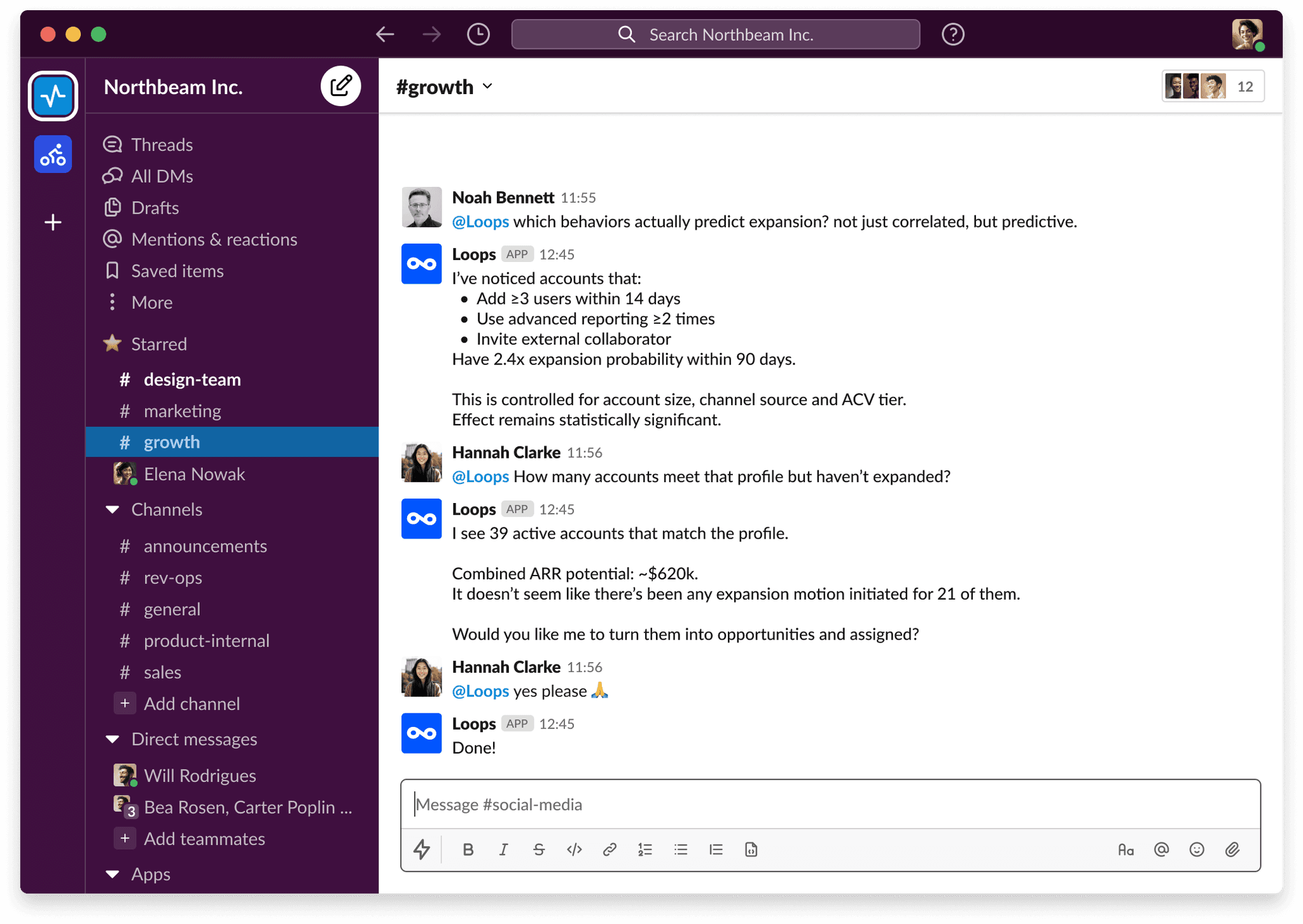Click the lightning shortcuts icon
The image size is (1303, 924).
tap(421, 850)
